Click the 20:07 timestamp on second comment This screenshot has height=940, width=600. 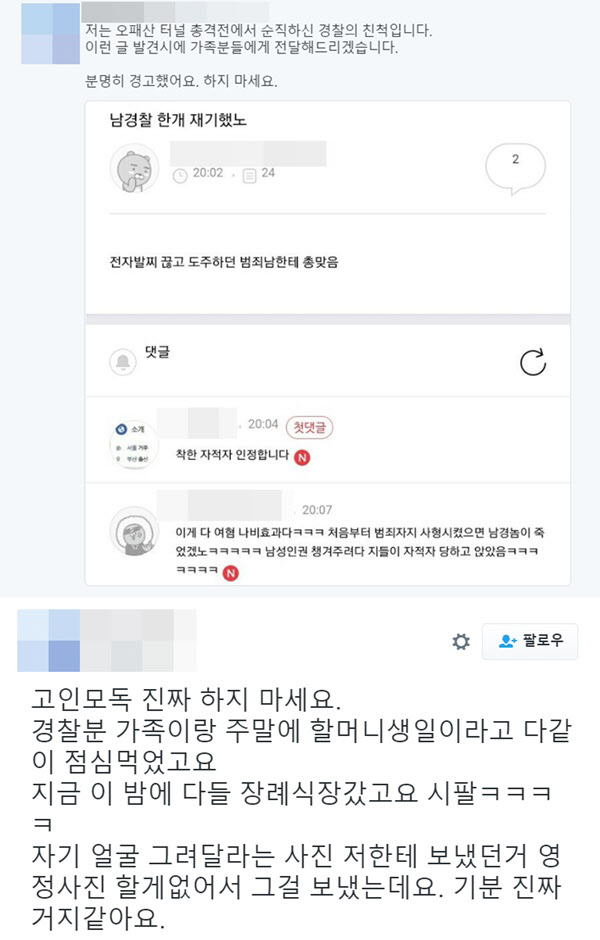tap(316, 510)
